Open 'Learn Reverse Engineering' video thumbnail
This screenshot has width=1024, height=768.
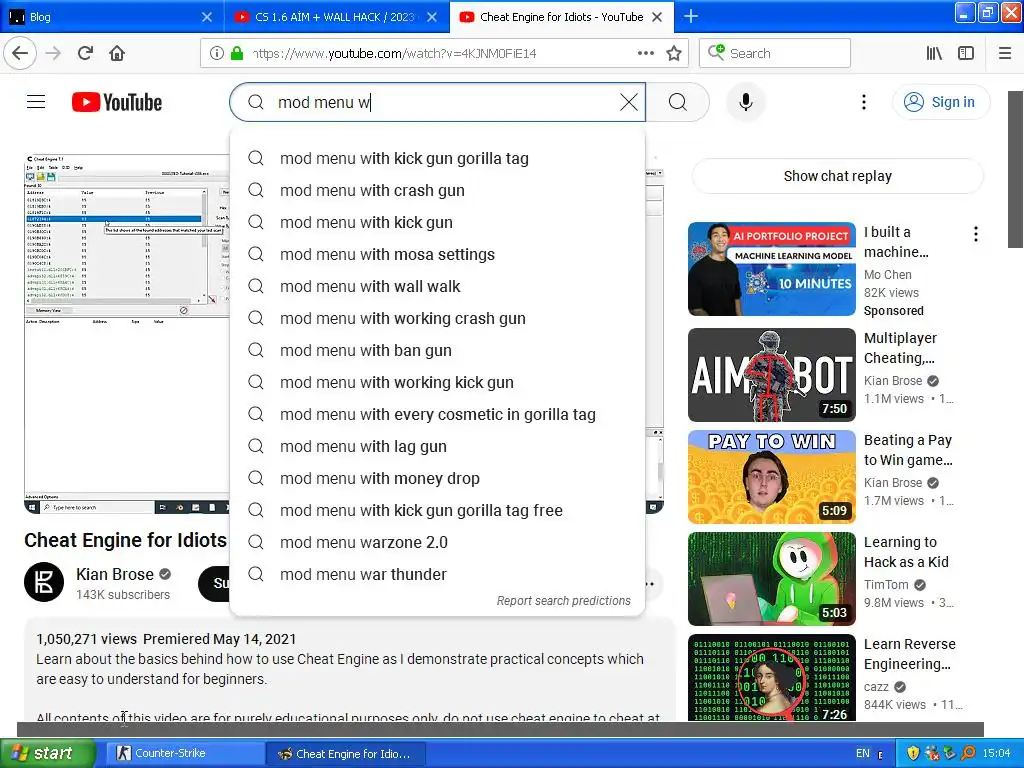click(772, 678)
